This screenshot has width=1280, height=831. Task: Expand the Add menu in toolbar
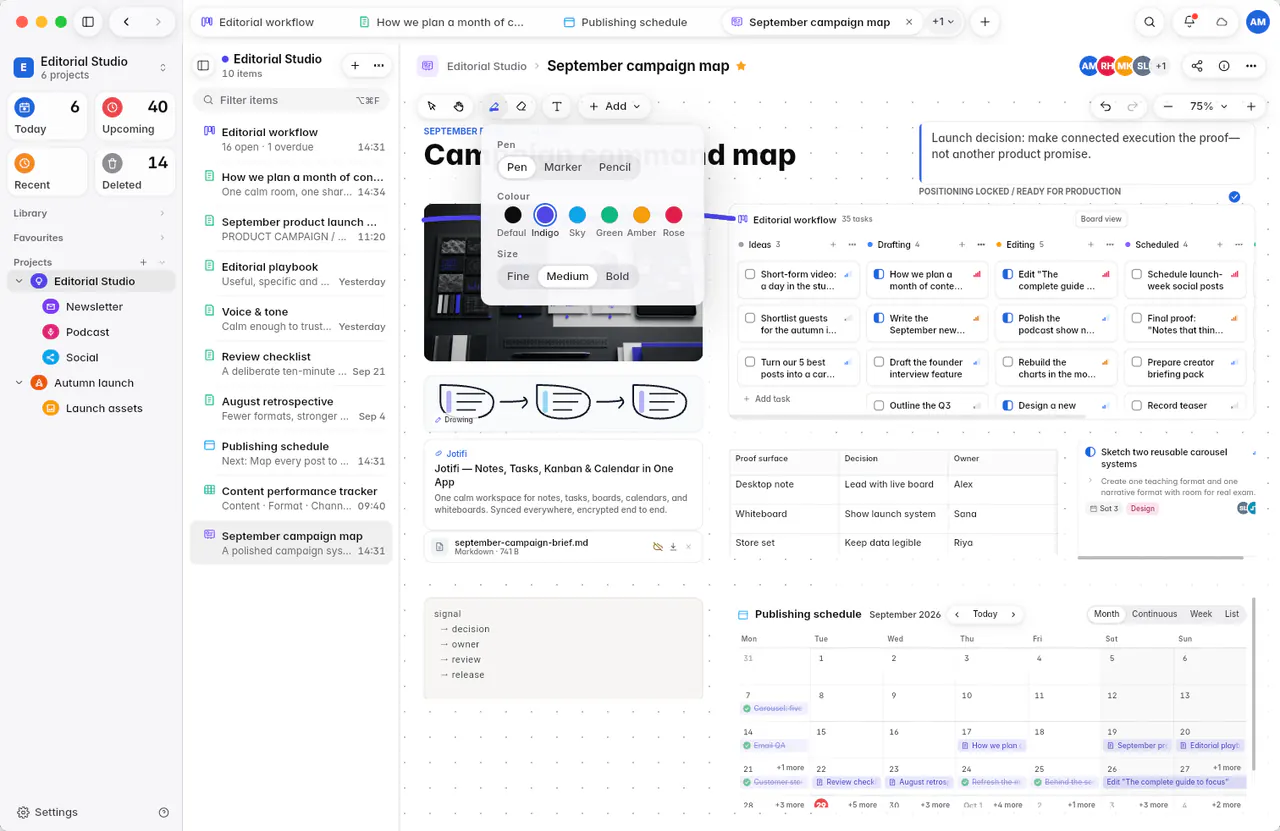(615, 106)
